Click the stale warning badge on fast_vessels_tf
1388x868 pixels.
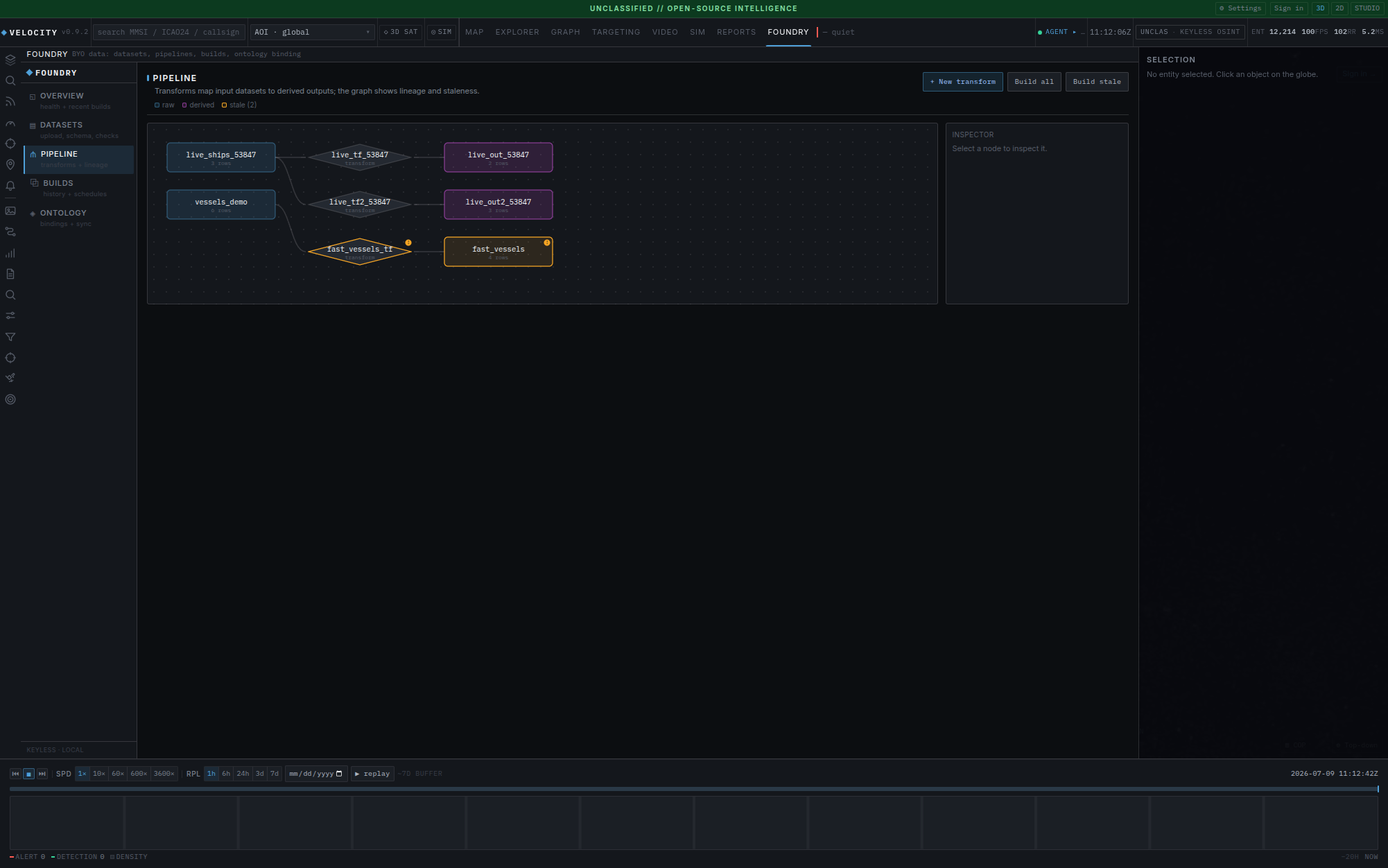point(408,243)
